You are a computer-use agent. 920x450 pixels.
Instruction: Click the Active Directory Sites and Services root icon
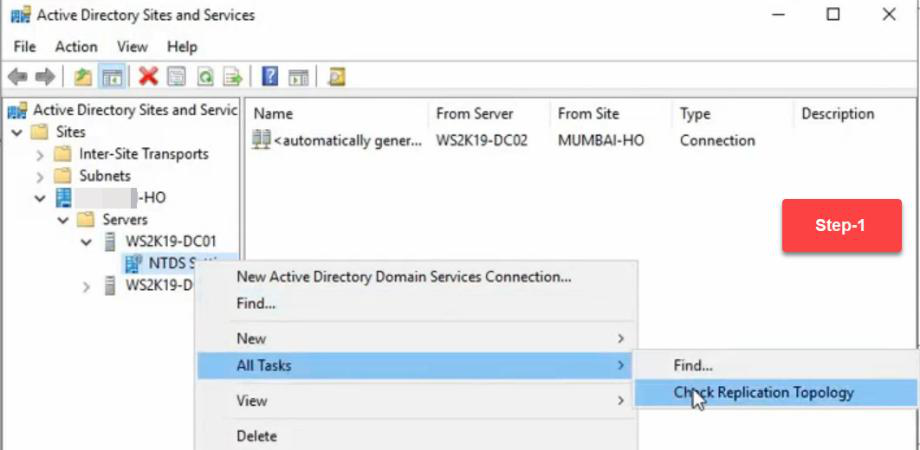tap(19, 110)
